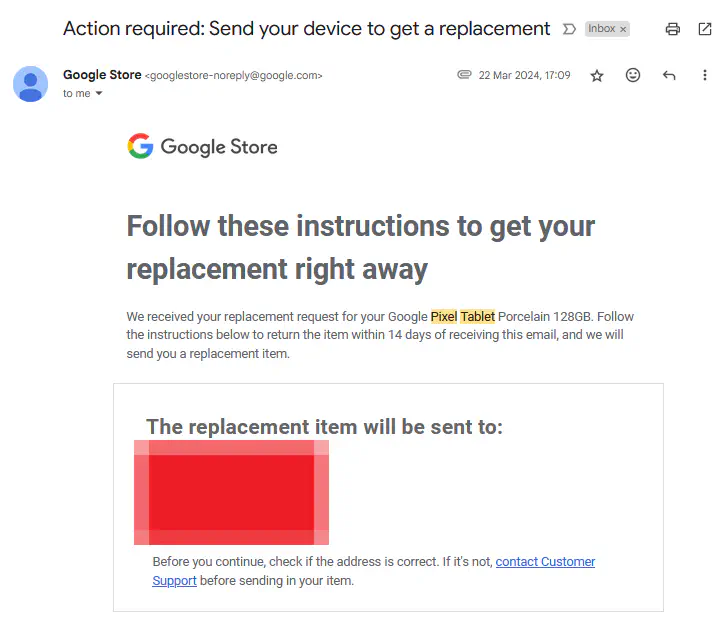Open the "contact Customer Support" link
Viewport: 722px width, 620px height.
(545, 562)
